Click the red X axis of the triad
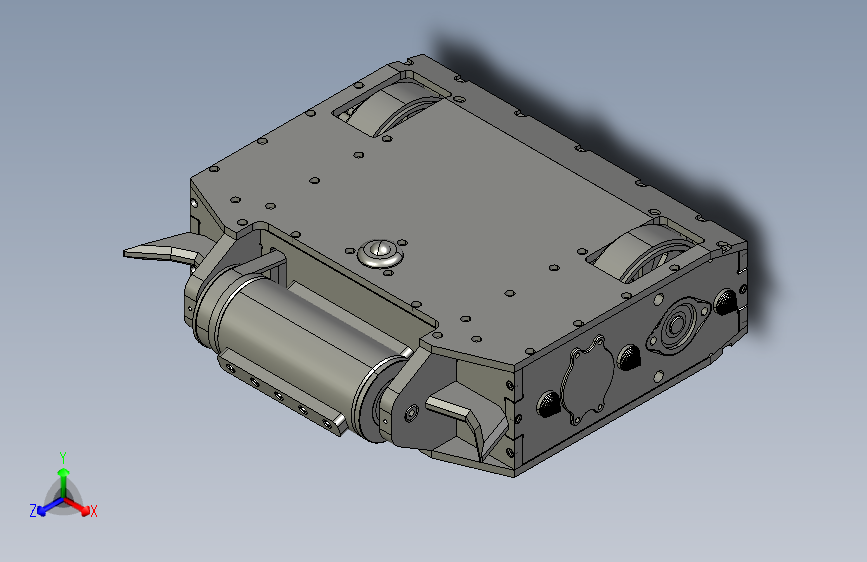The height and width of the screenshot is (562, 867). click(x=80, y=507)
